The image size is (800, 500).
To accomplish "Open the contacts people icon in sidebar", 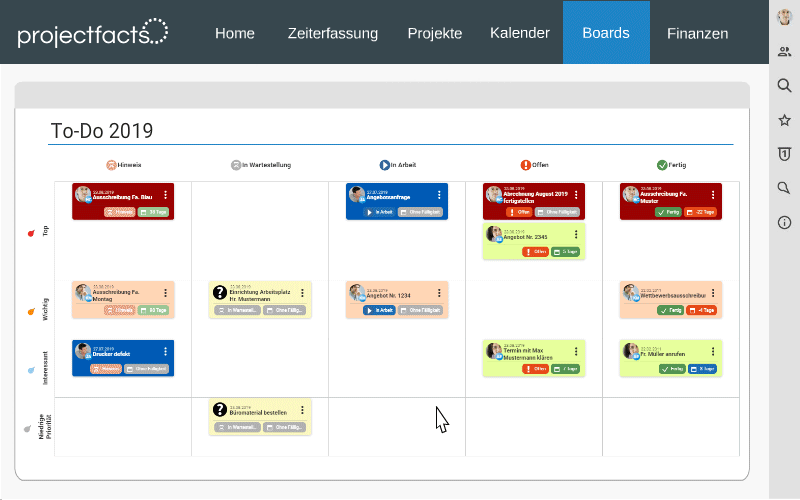I will click(x=784, y=52).
